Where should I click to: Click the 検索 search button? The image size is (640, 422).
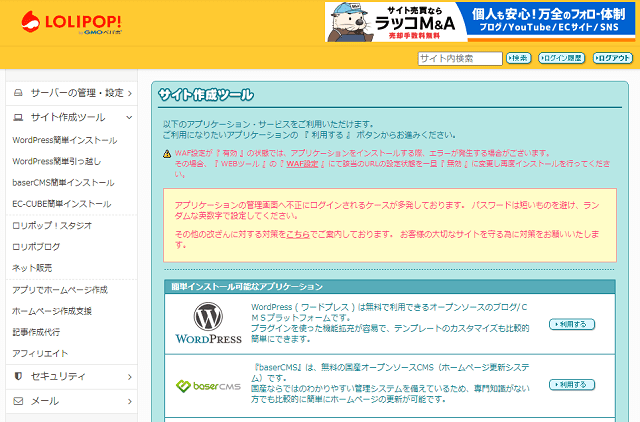click(518, 58)
